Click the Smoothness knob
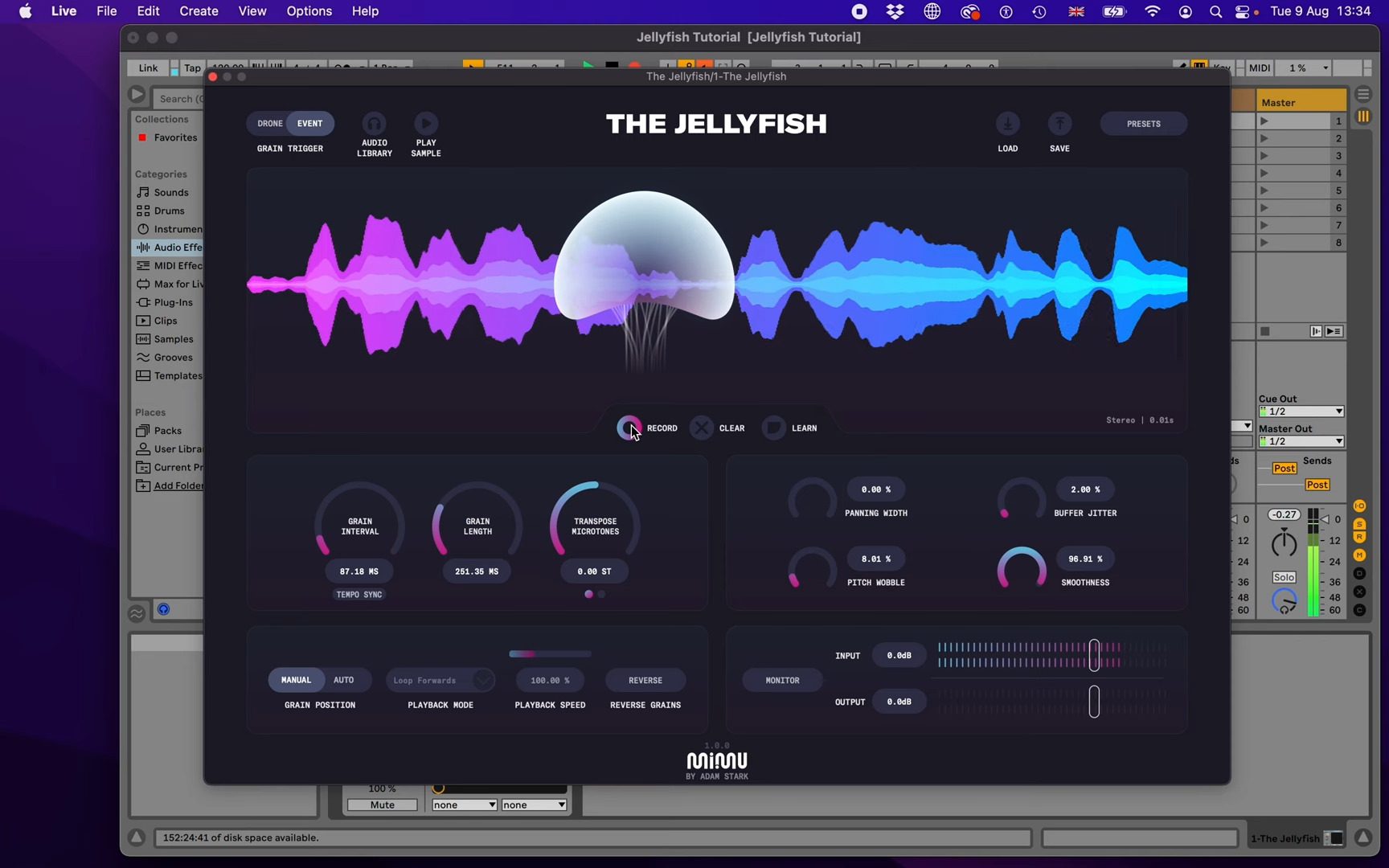The width and height of the screenshot is (1389, 868). pyautogui.click(x=1022, y=569)
